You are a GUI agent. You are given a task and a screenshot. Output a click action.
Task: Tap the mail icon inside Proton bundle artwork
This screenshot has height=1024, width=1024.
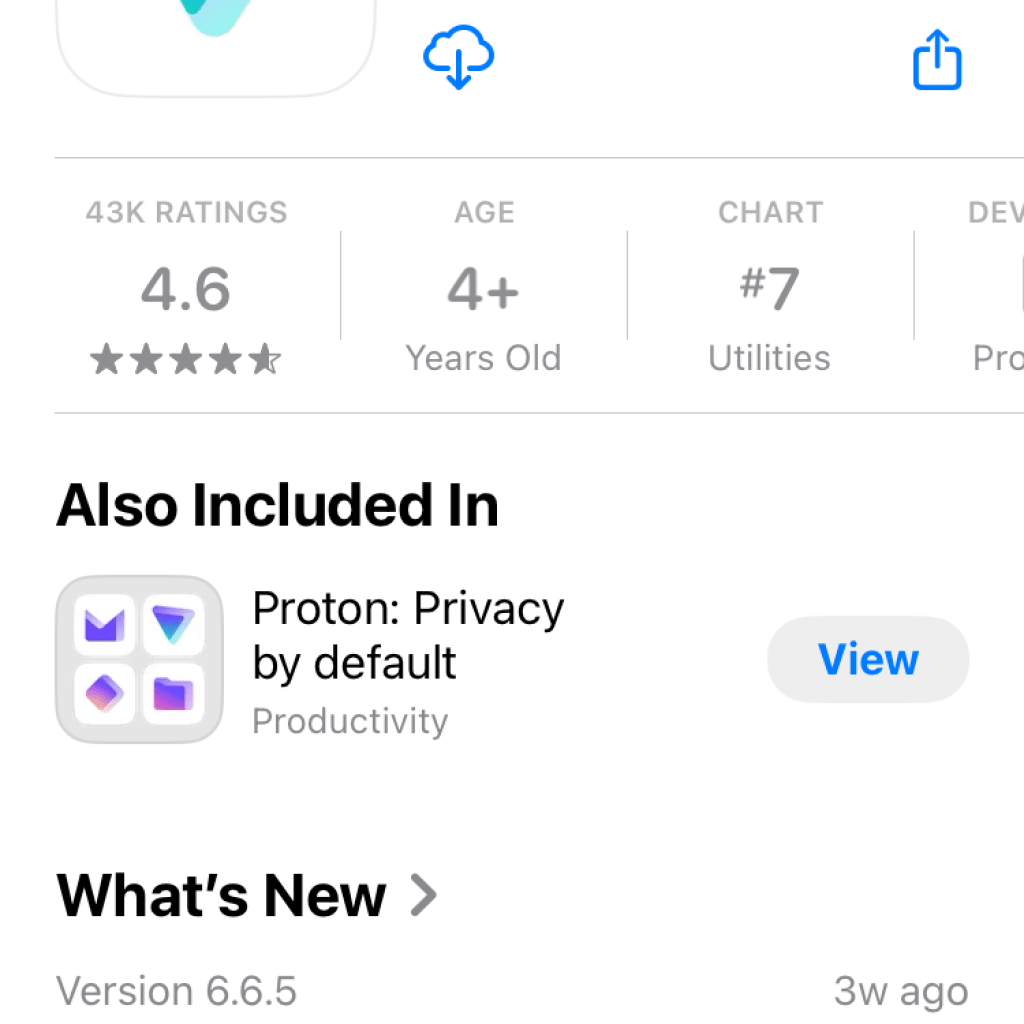[x=103, y=622]
